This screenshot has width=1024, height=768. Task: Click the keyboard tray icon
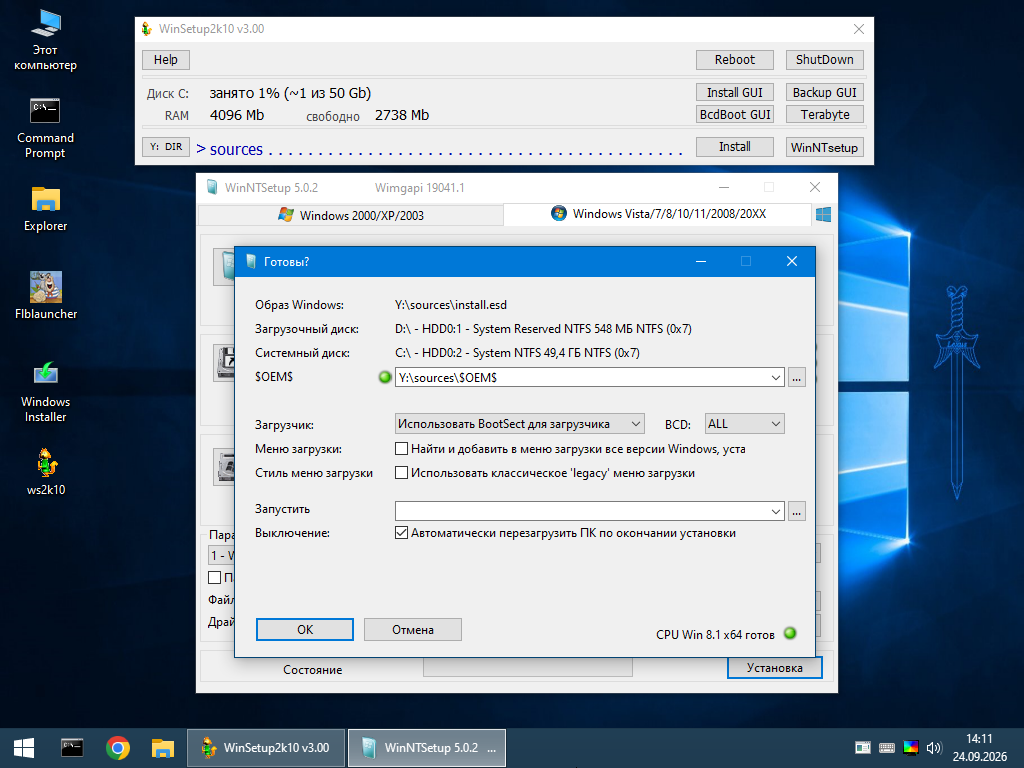point(887,748)
